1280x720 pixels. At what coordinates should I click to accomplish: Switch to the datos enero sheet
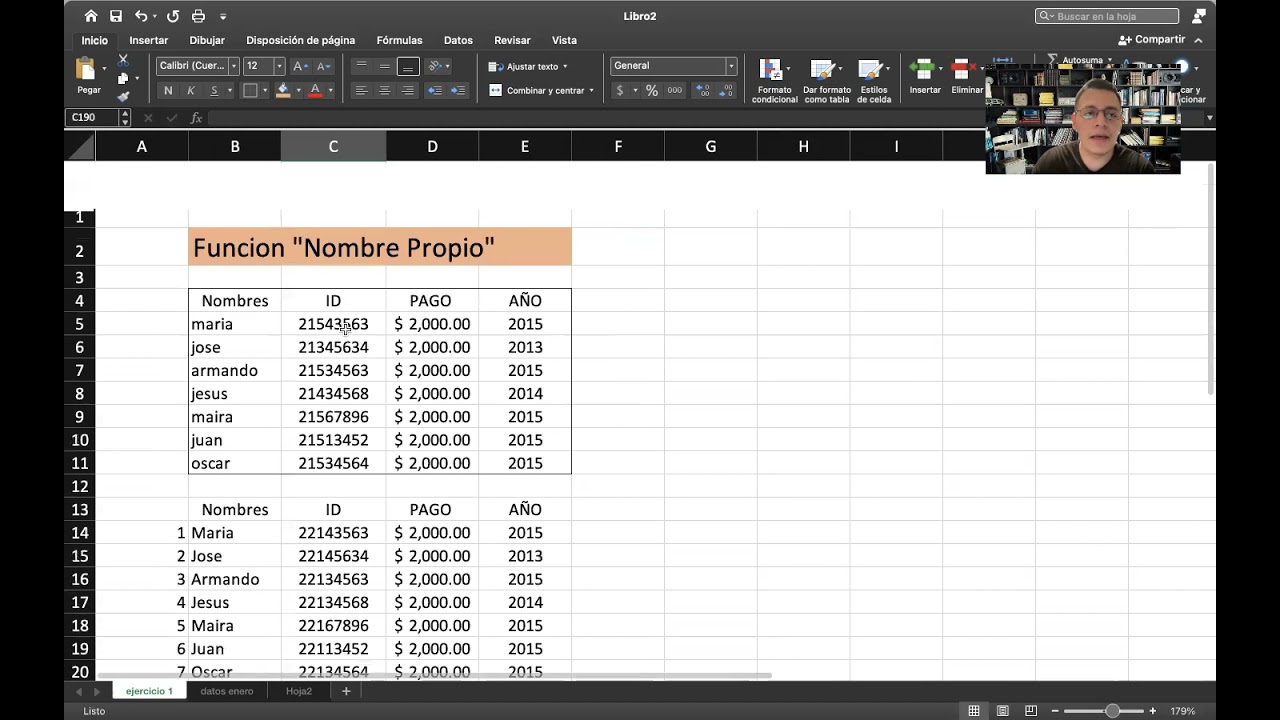(227, 691)
